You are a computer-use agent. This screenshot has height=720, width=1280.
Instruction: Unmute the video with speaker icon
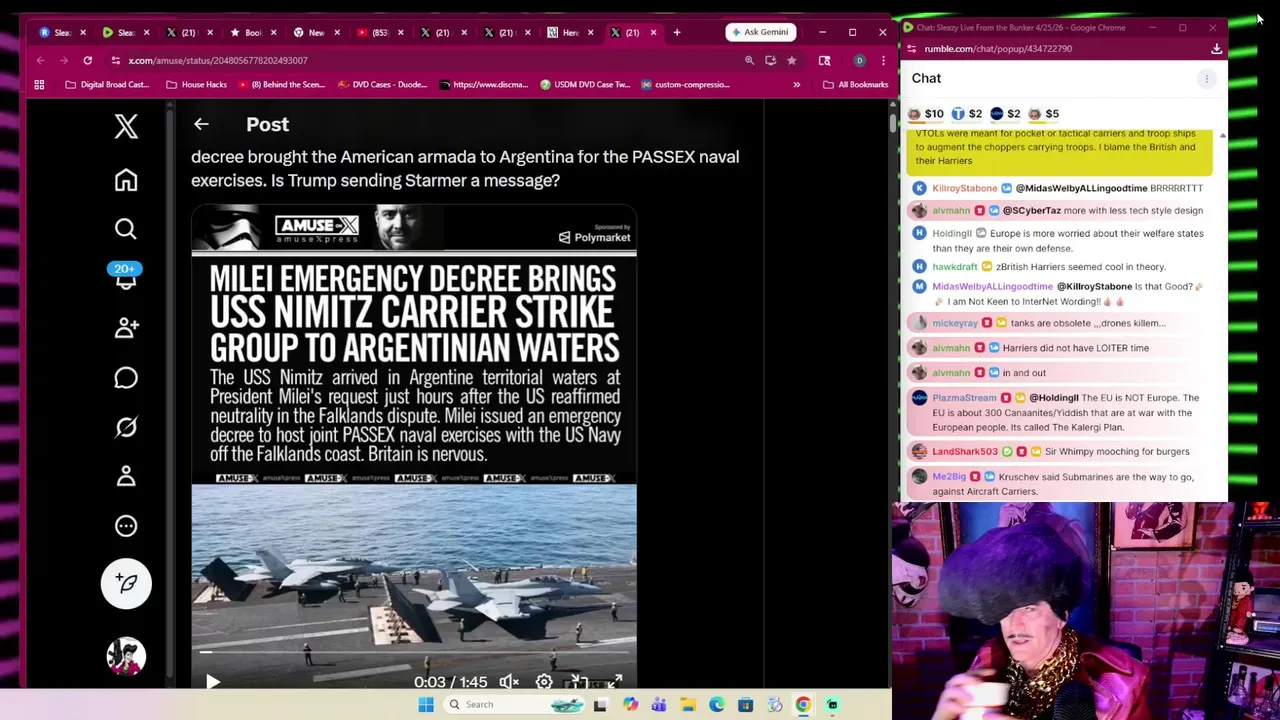click(x=509, y=682)
